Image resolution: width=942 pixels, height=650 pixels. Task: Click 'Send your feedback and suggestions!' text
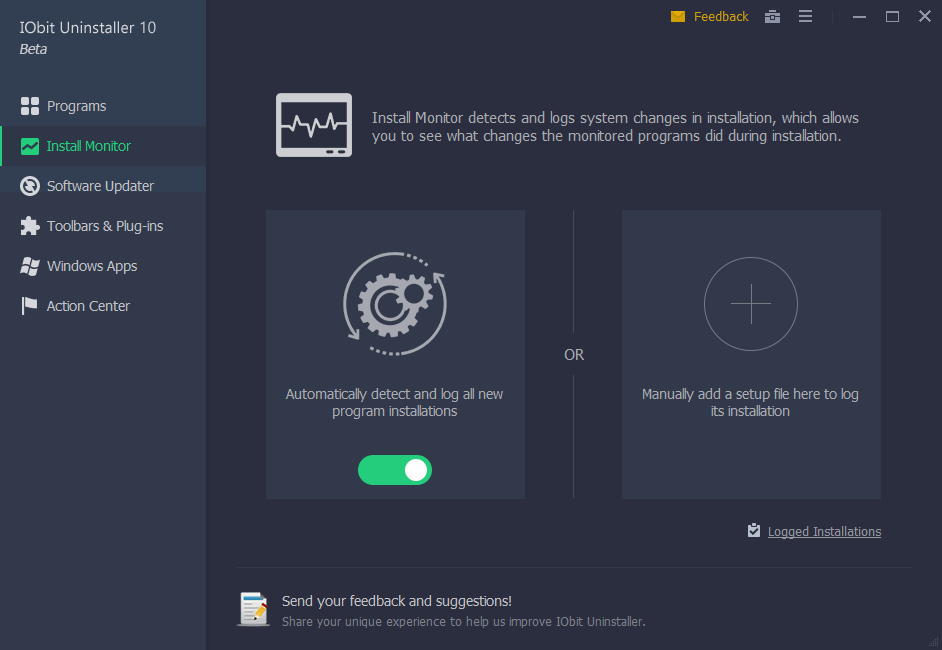[x=397, y=601]
